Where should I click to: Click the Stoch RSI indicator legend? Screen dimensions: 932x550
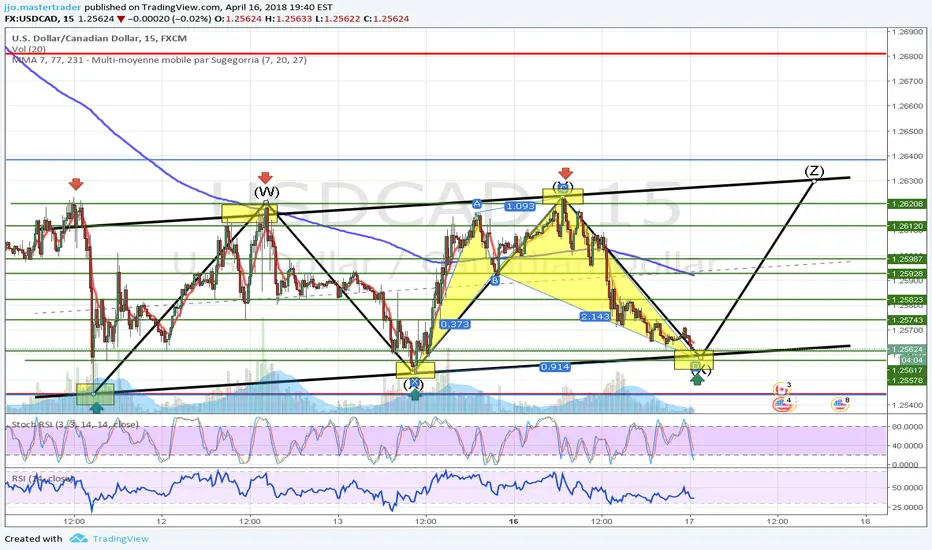pyautogui.click(x=75, y=424)
